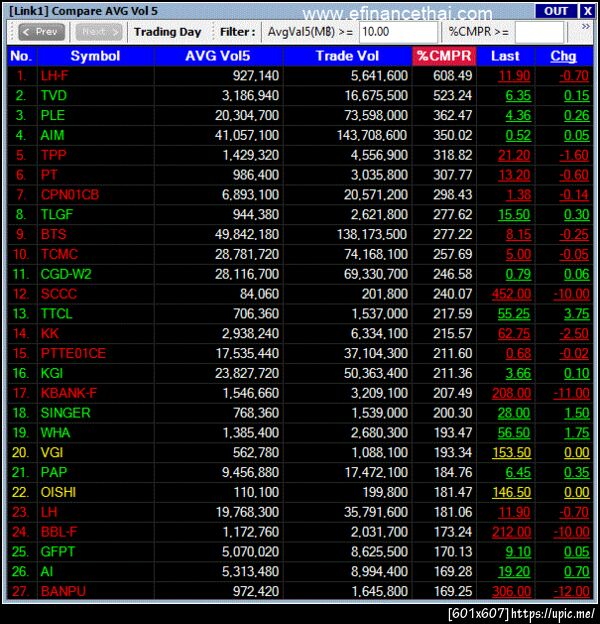Select symbol TCMC
The height and width of the screenshot is (624, 600).
(59, 254)
